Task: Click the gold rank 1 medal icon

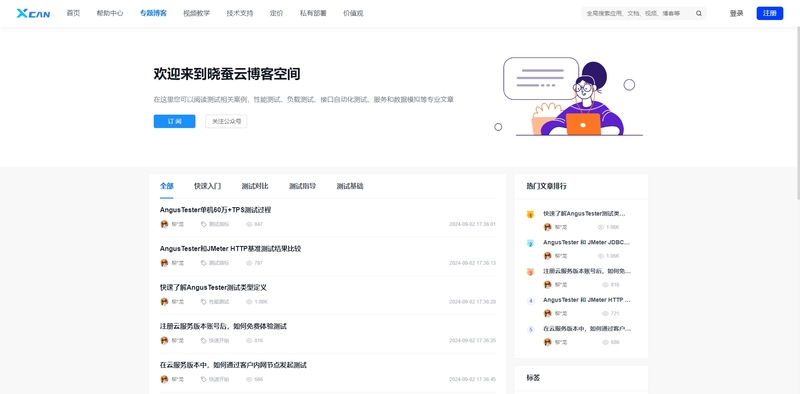Action: point(530,214)
